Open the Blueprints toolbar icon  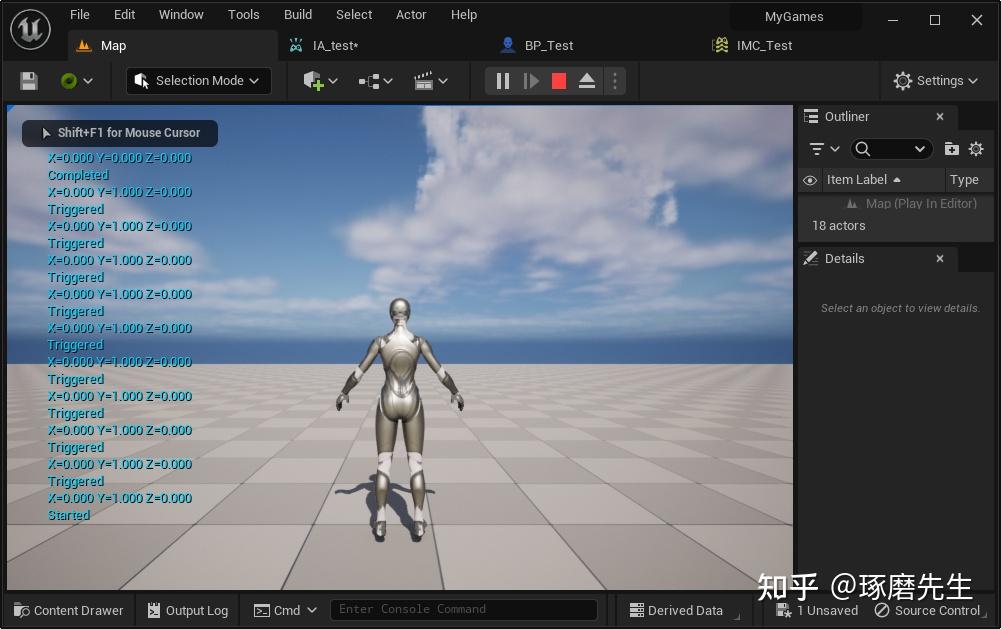pyautogui.click(x=370, y=81)
